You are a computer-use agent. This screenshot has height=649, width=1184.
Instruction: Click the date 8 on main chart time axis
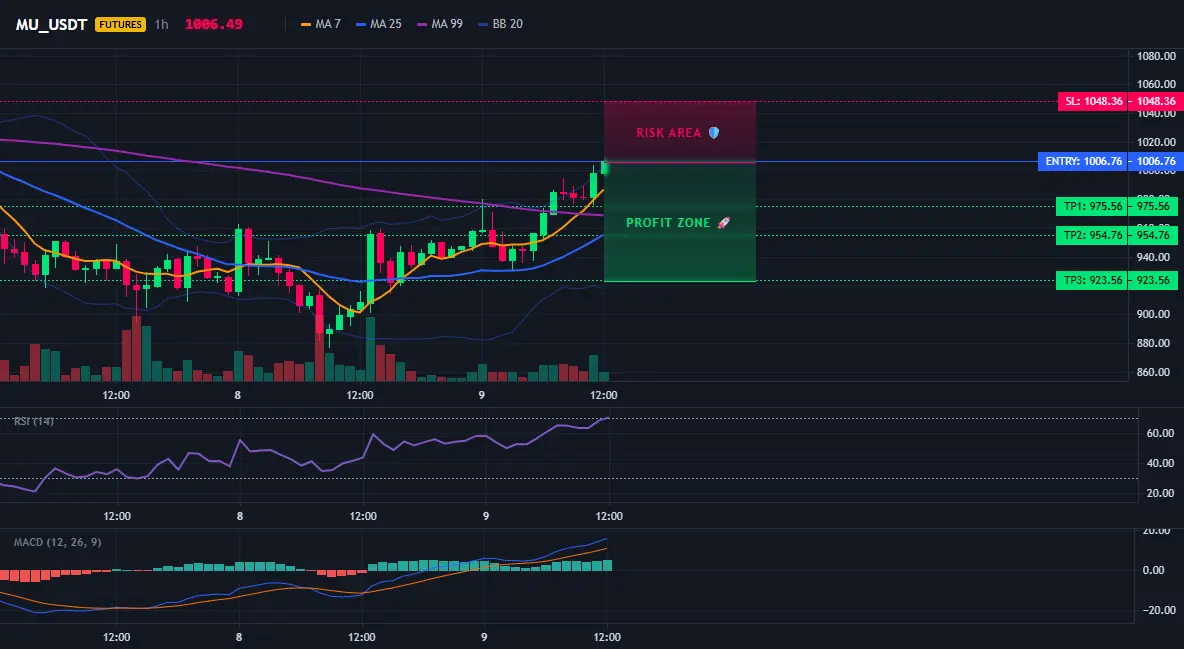pyautogui.click(x=238, y=395)
